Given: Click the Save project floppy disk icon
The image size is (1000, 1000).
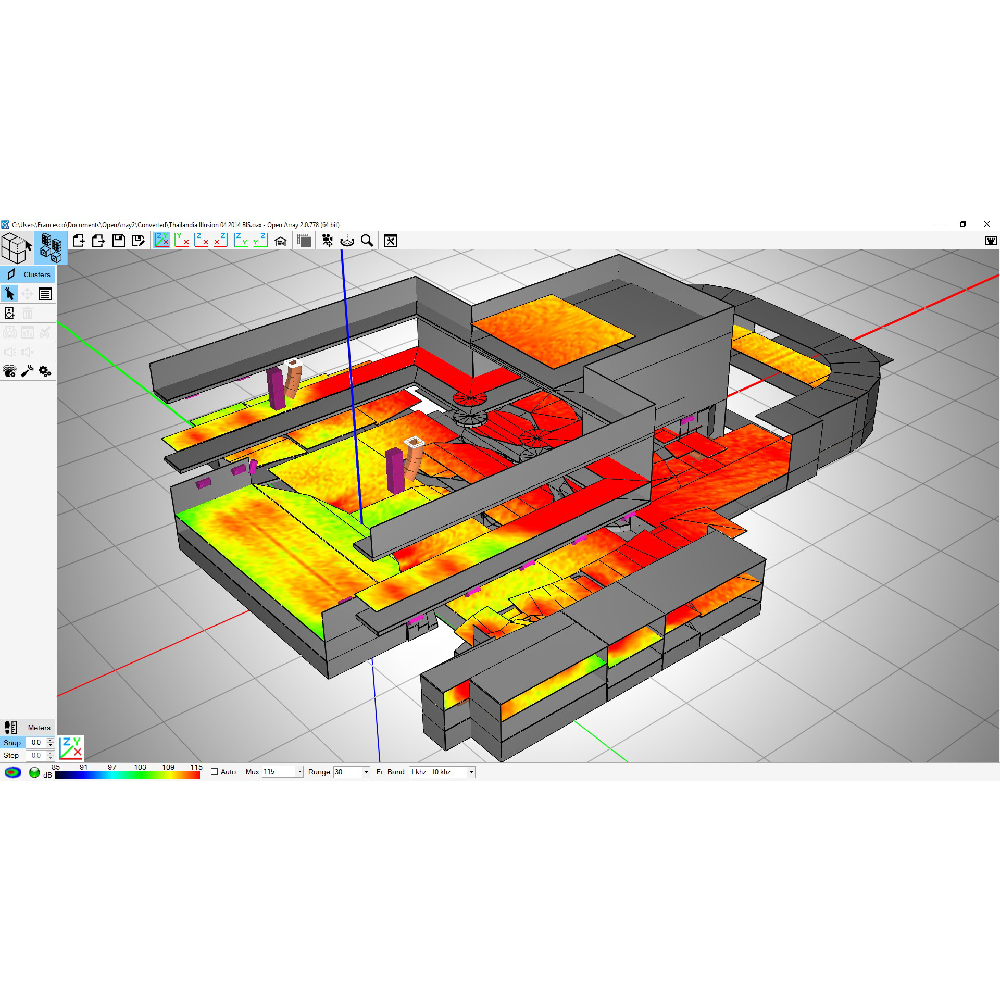Looking at the screenshot, I should 119,240.
